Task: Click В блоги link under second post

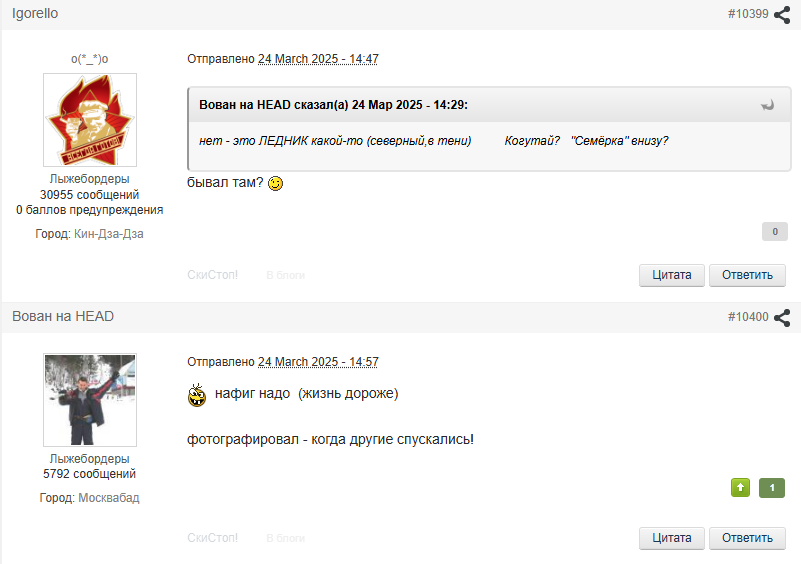Action: pyautogui.click(x=286, y=538)
